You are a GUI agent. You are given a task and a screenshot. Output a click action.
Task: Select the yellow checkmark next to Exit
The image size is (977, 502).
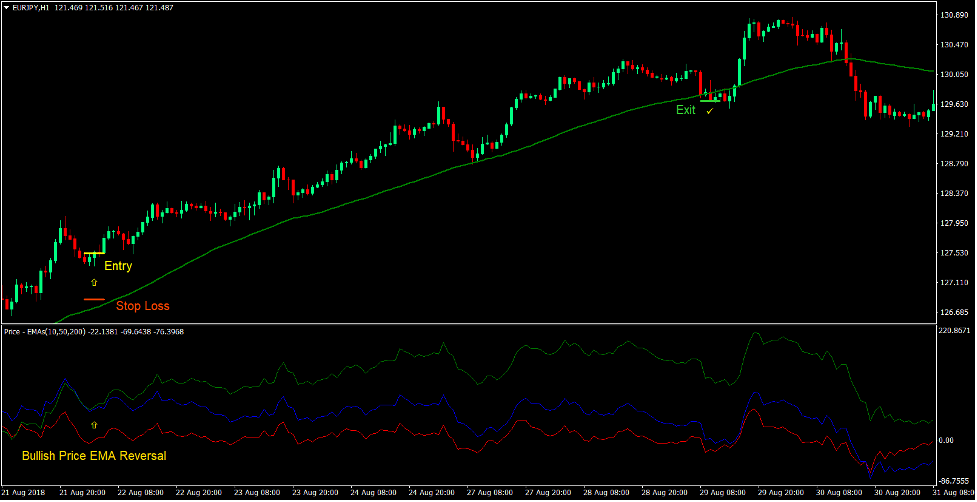tap(709, 111)
